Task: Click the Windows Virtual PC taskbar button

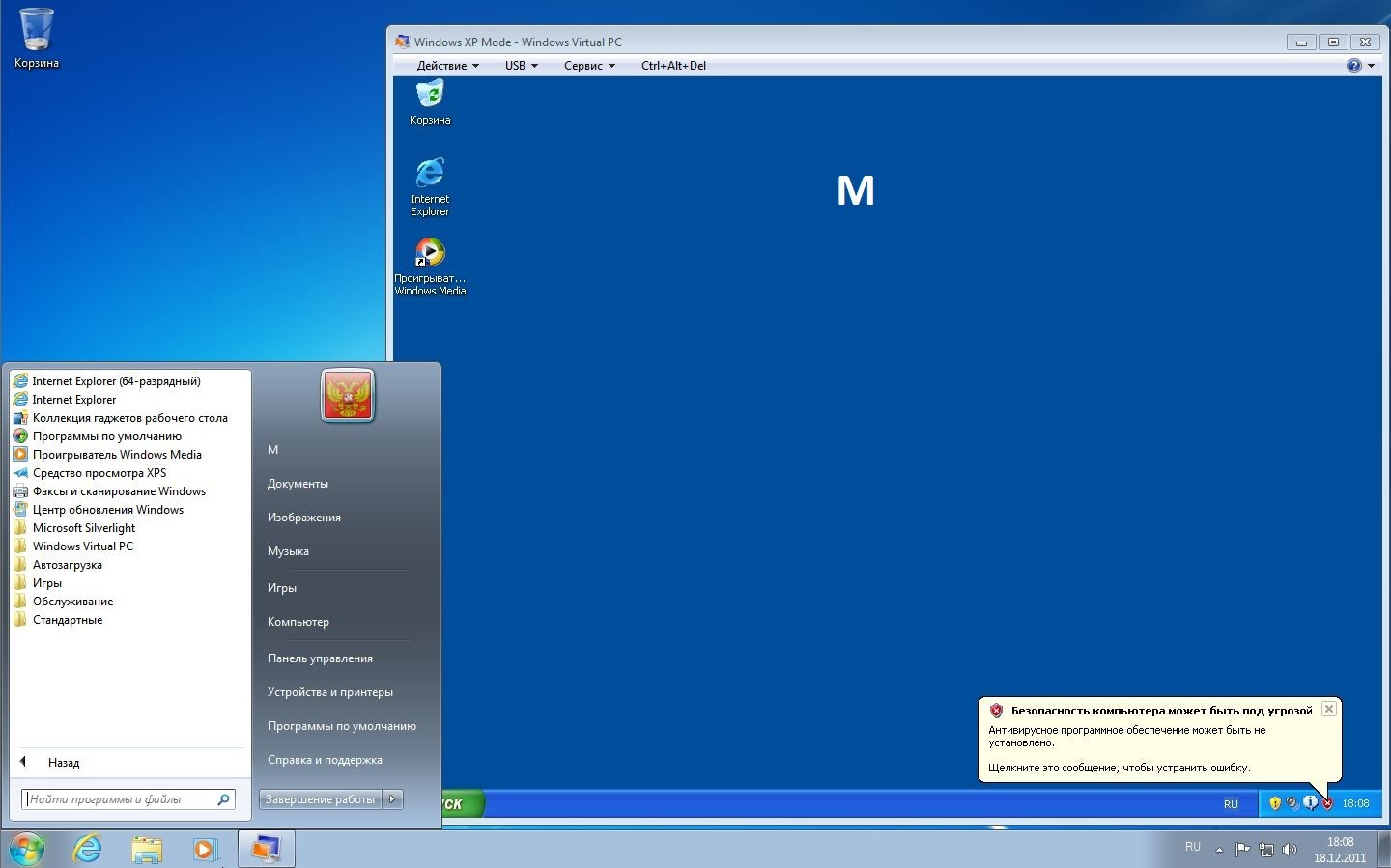Action: (266, 850)
